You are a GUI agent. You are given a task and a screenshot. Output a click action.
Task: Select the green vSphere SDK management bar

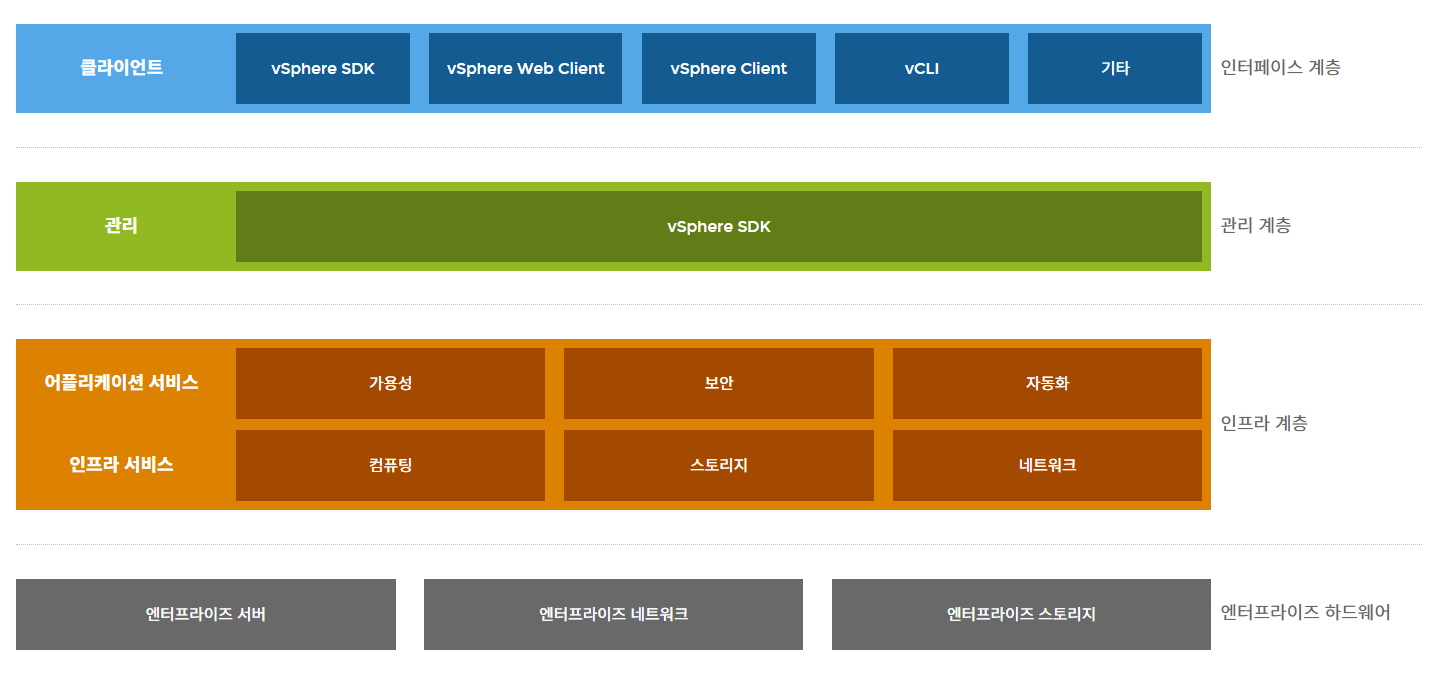(x=718, y=227)
